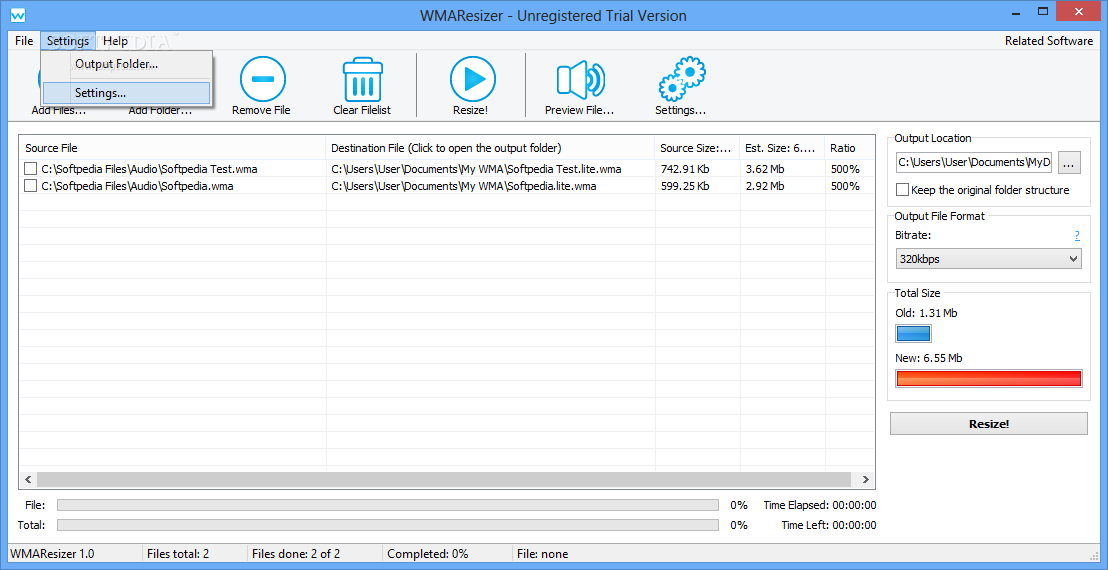The height and width of the screenshot is (570, 1108).
Task: Click the large Resize! button in side panel
Action: (x=989, y=424)
